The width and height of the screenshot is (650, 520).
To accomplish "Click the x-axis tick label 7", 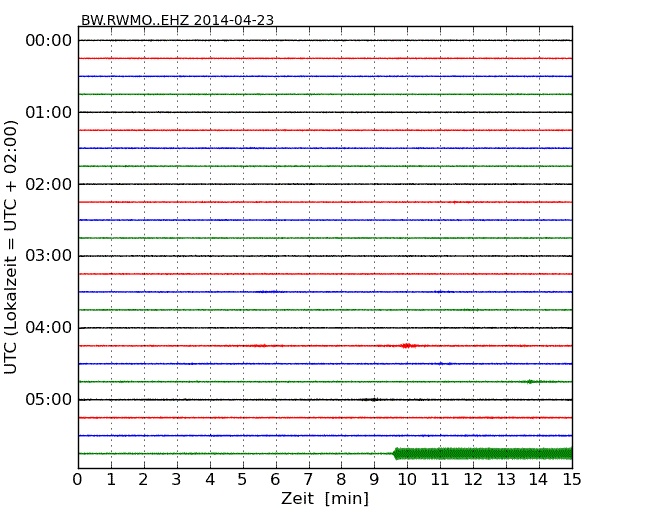I will pyautogui.click(x=308, y=480).
